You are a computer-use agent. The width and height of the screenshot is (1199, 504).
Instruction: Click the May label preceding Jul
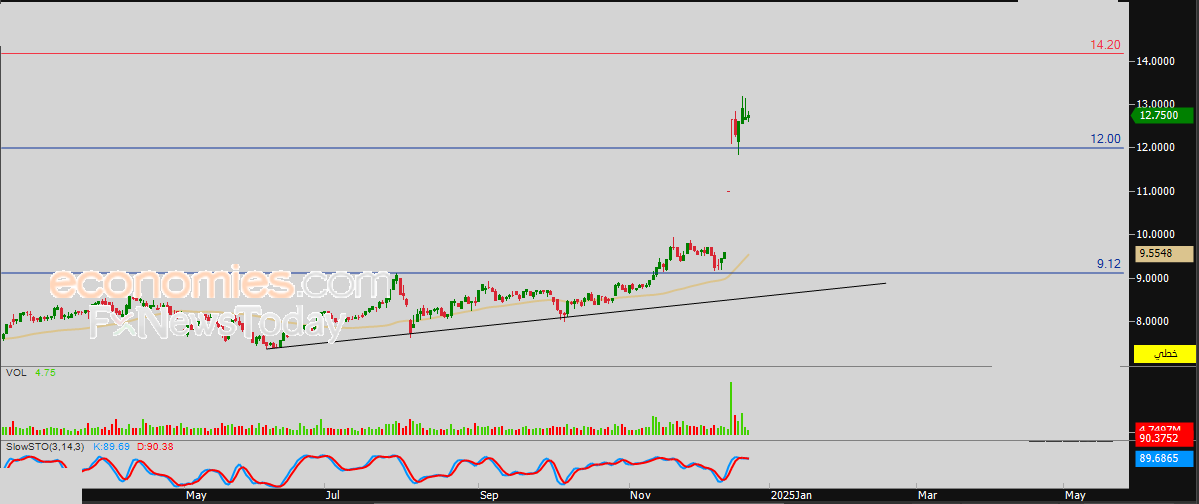tap(197, 496)
